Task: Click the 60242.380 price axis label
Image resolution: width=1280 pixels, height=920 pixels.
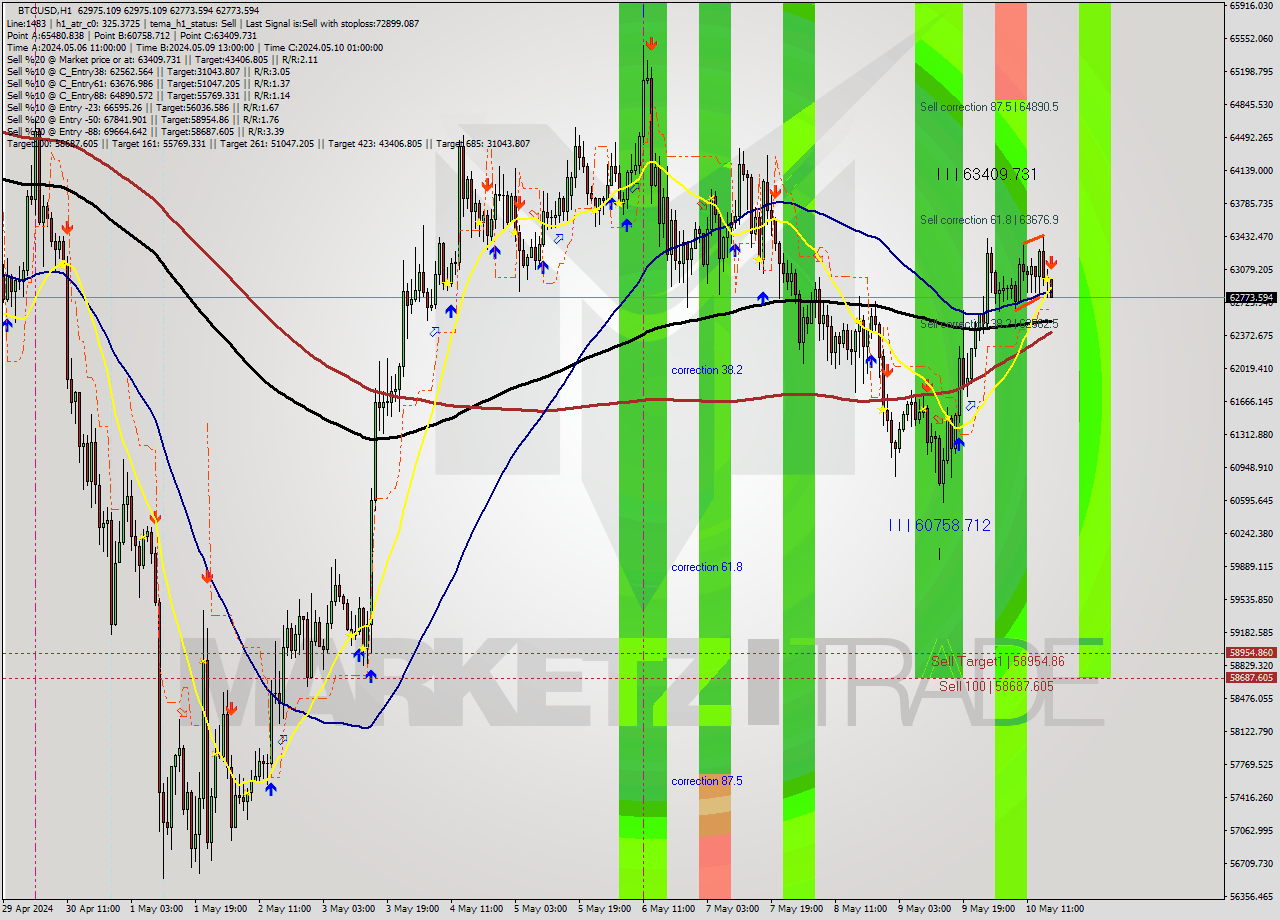Action: tap(1251, 534)
